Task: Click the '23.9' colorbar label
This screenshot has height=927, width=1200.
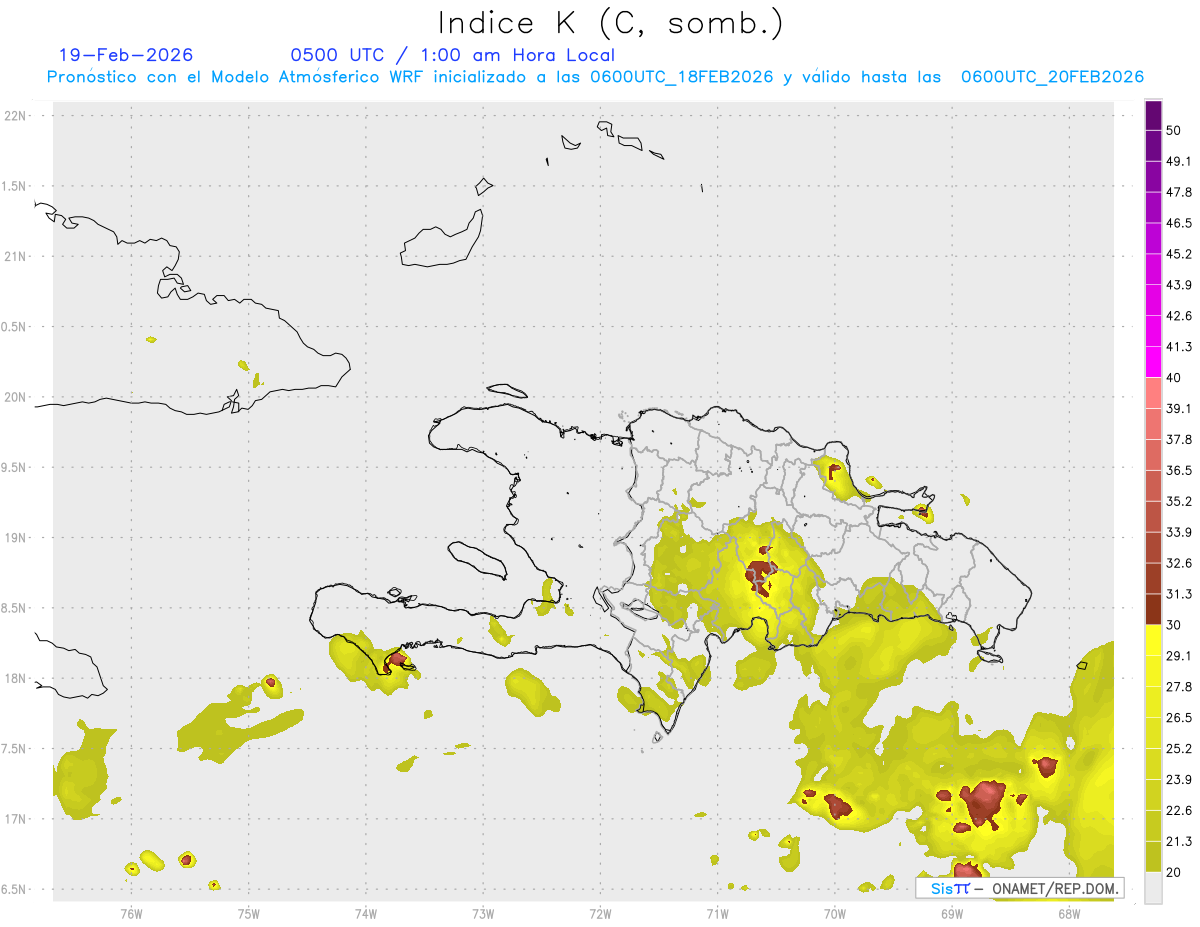Action: coord(1179,780)
